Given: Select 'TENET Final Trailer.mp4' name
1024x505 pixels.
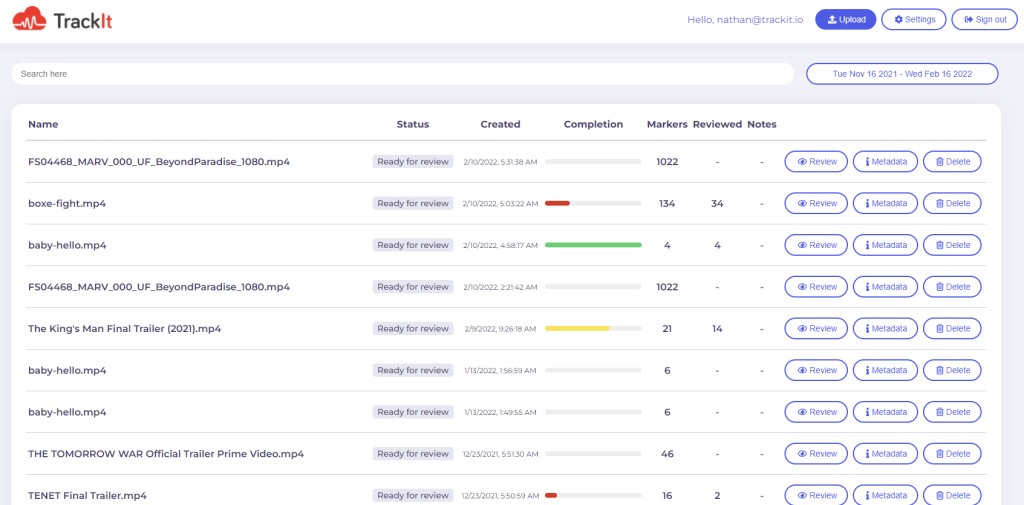Looking at the screenshot, I should point(88,495).
